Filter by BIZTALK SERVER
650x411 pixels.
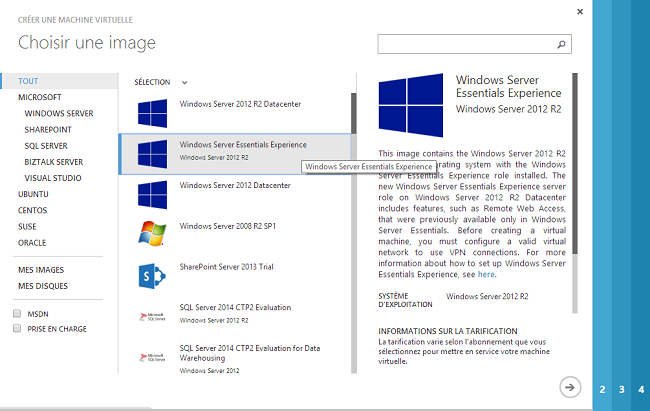click(x=53, y=162)
